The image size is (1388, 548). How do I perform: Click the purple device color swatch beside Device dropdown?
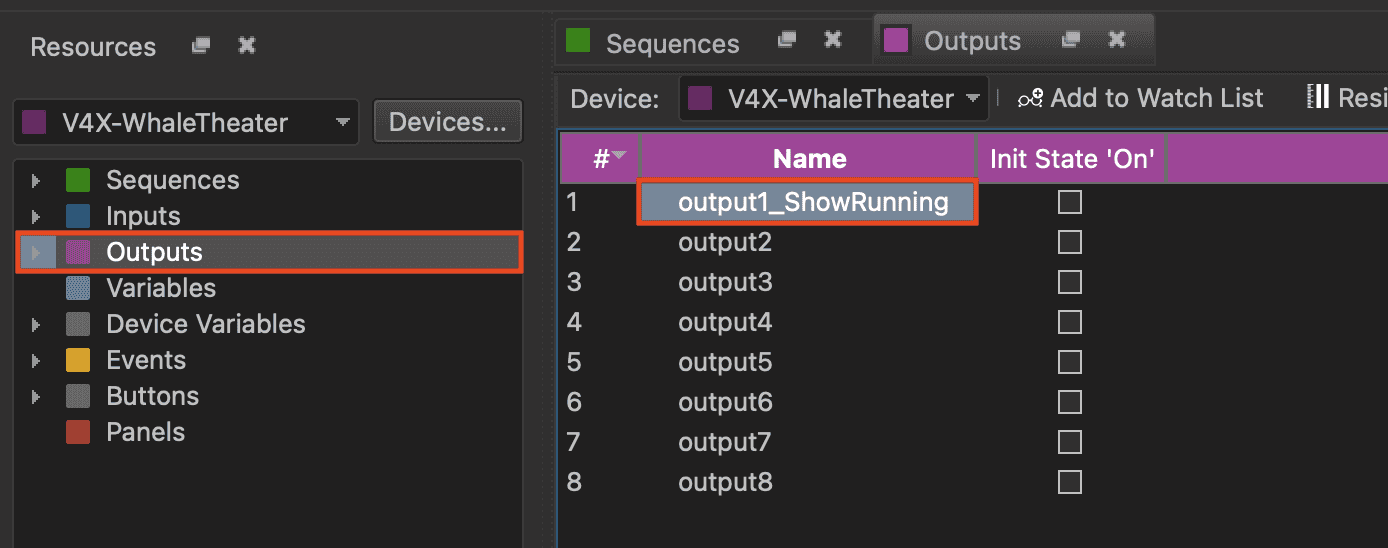[701, 98]
